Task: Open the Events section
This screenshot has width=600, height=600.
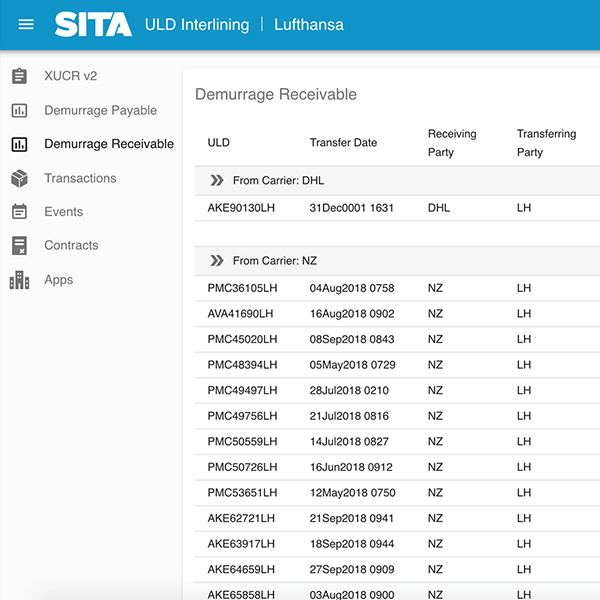Action: coord(64,212)
